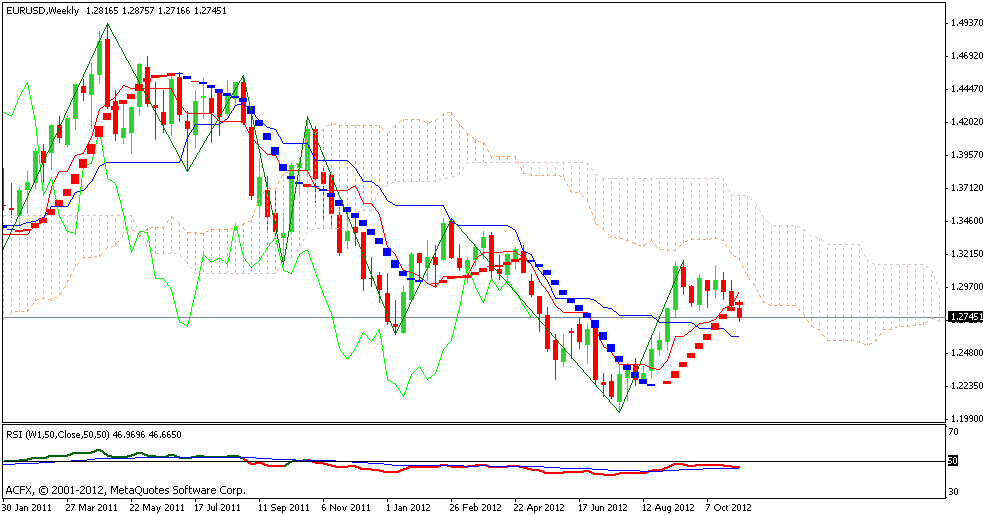Select the 1.24800 price axis label
The height and width of the screenshot is (515, 983).
point(966,353)
